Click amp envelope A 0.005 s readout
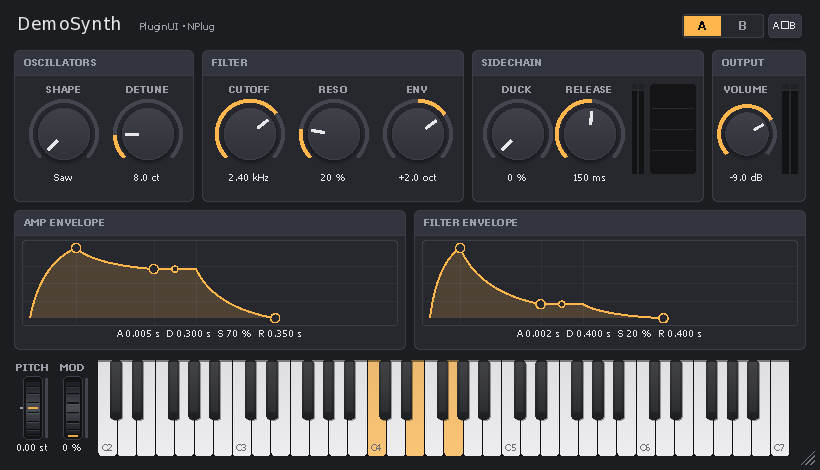The width and height of the screenshot is (820, 470). coord(138,334)
